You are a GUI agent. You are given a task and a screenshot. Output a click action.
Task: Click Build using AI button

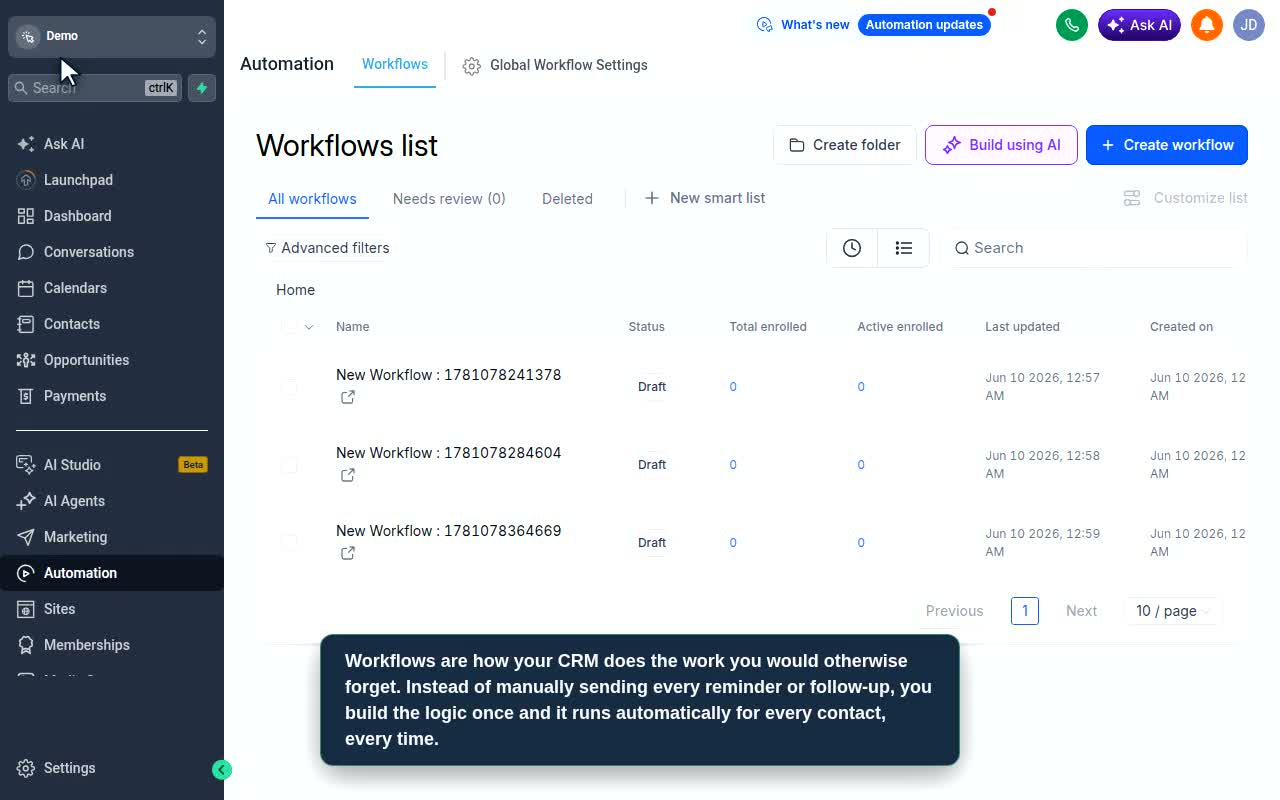[1001, 145]
